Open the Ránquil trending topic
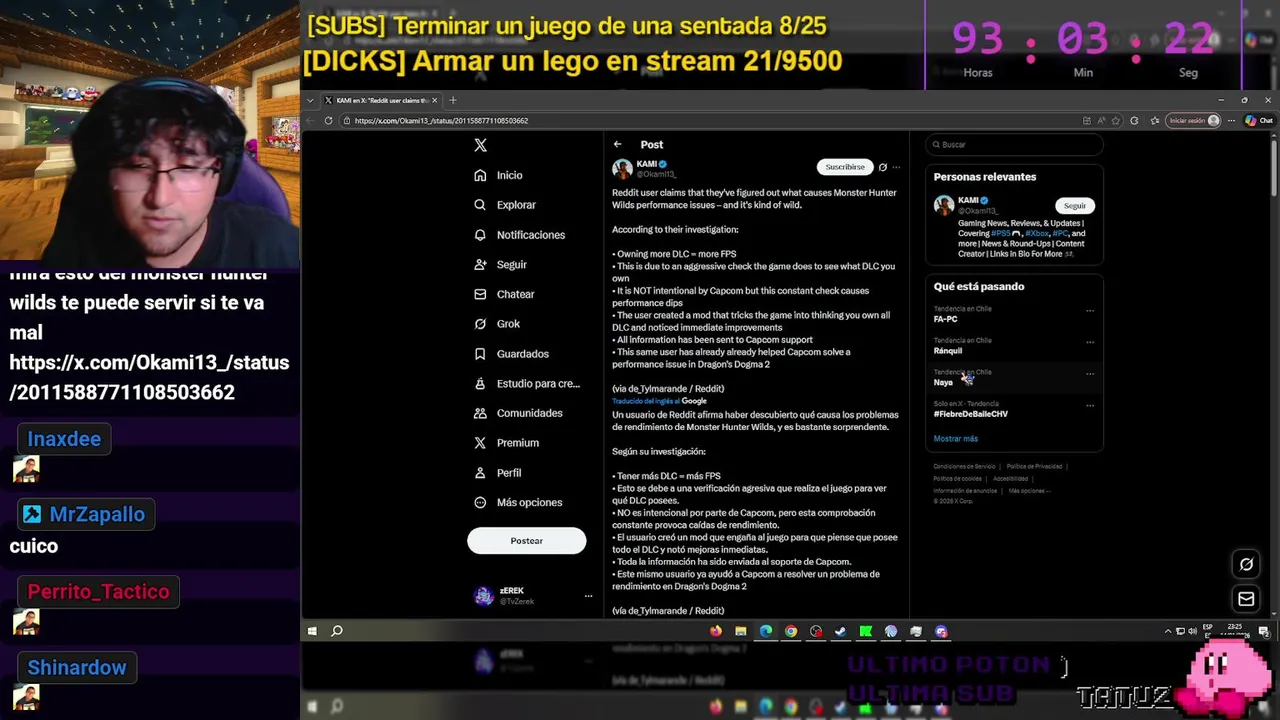The width and height of the screenshot is (1280, 720). tap(948, 351)
